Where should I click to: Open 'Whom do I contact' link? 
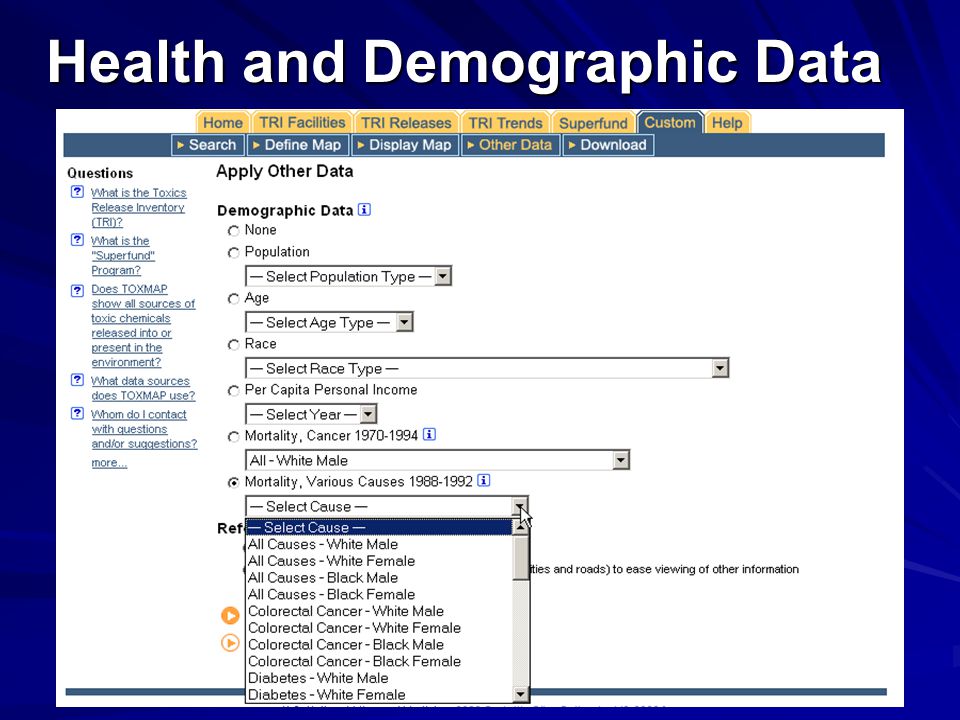tap(144, 429)
